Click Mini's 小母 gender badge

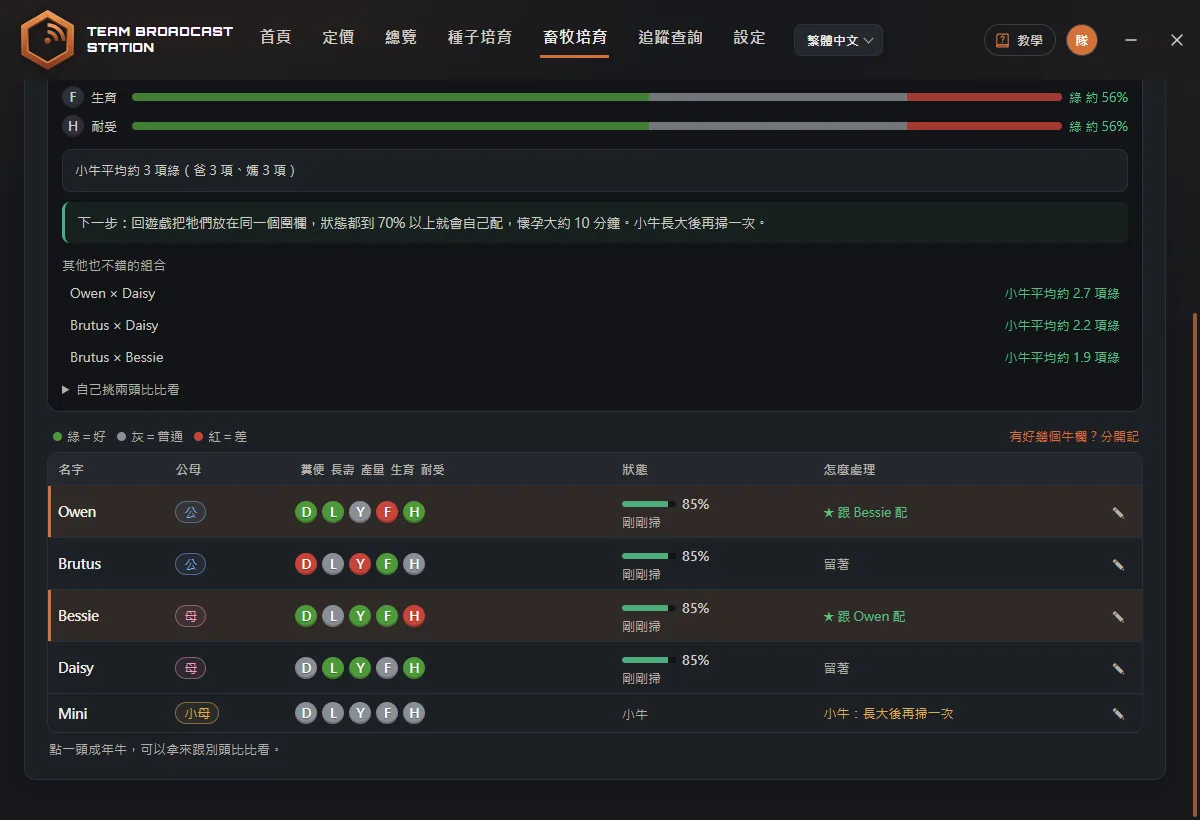click(x=197, y=713)
